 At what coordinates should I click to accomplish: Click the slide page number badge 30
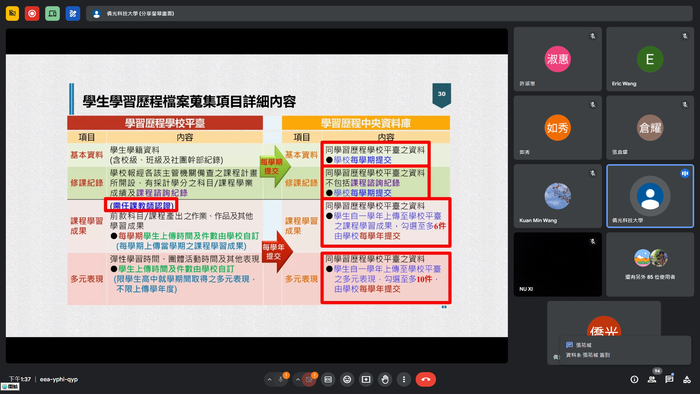pos(442,95)
